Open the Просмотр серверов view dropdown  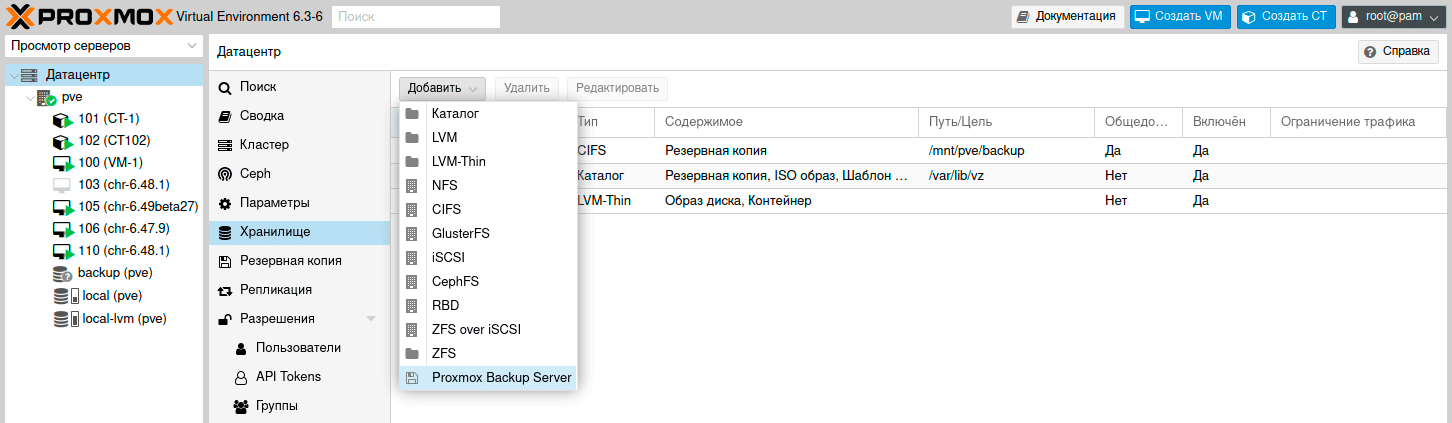click(x=103, y=46)
